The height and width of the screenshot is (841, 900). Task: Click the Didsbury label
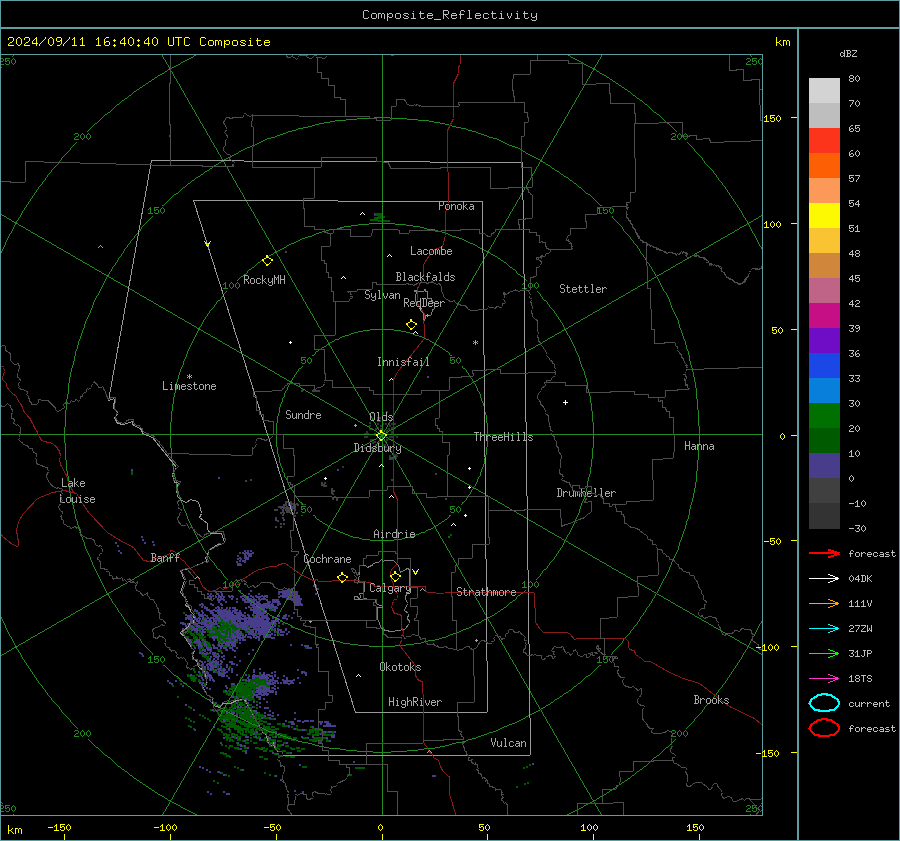coord(377,448)
